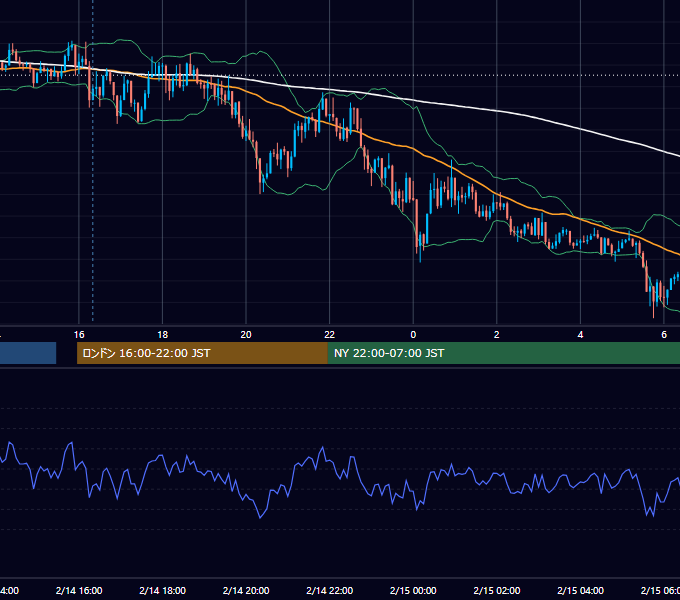The image size is (680, 600).
Task: Click the 2/15 00:00 date label
Action: [x=413, y=590]
